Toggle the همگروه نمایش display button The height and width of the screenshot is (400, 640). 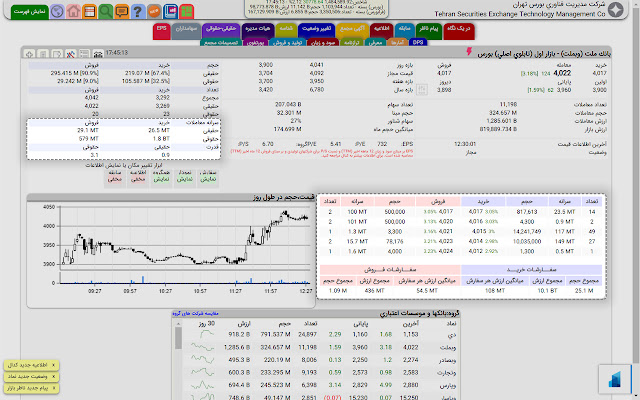point(161,178)
